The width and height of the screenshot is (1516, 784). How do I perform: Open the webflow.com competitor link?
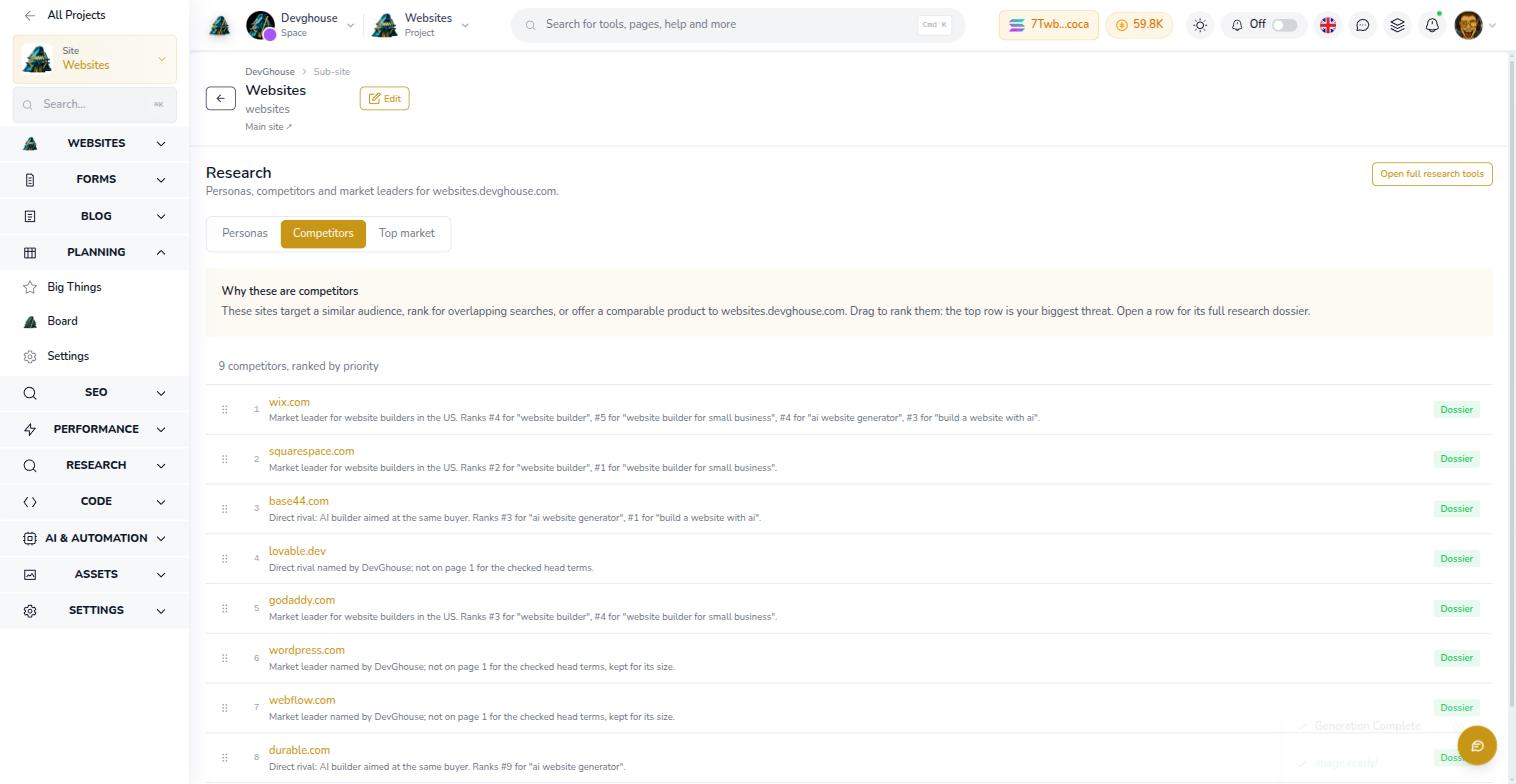coord(302,700)
